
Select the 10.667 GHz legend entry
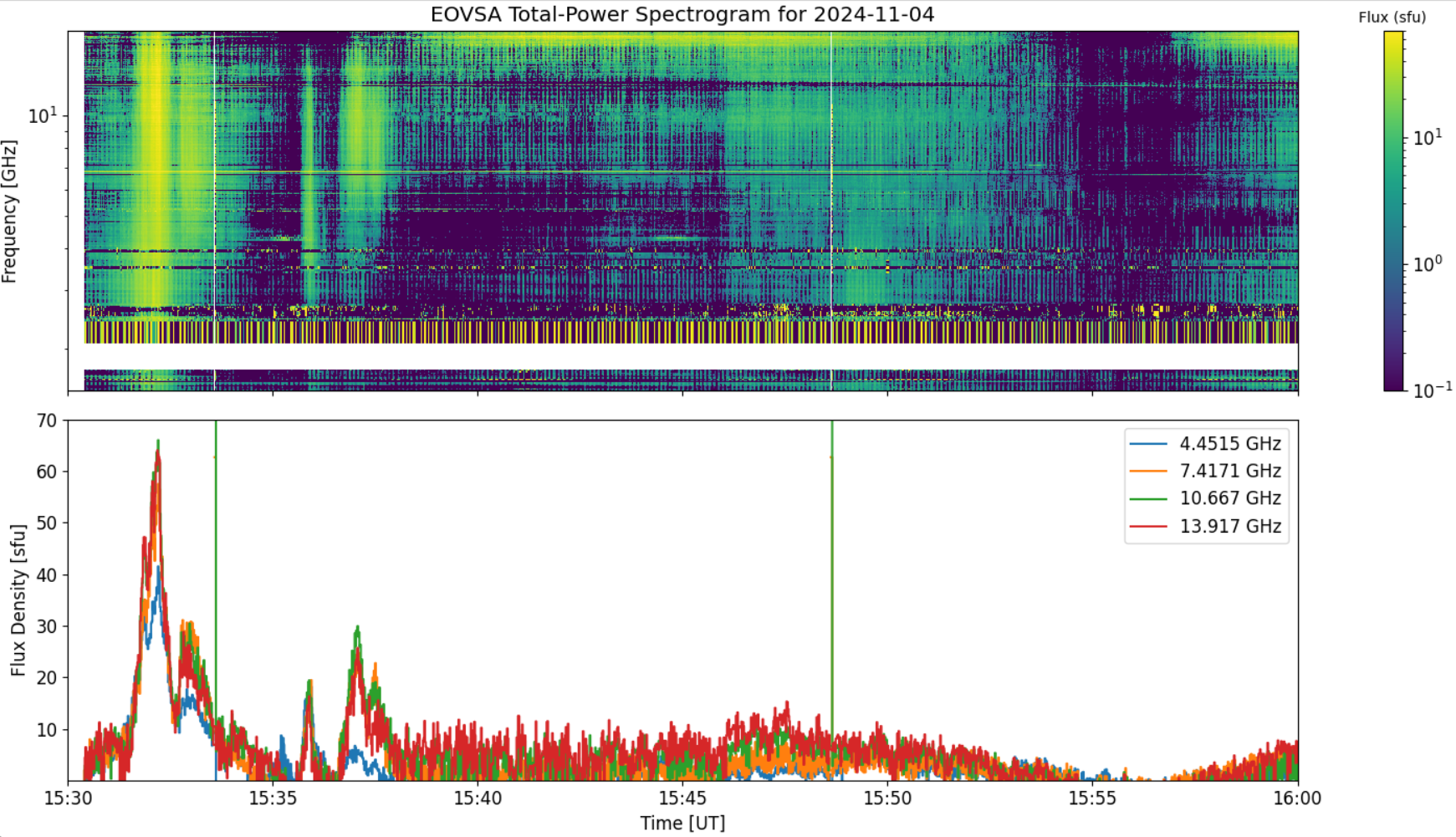tap(1205, 498)
